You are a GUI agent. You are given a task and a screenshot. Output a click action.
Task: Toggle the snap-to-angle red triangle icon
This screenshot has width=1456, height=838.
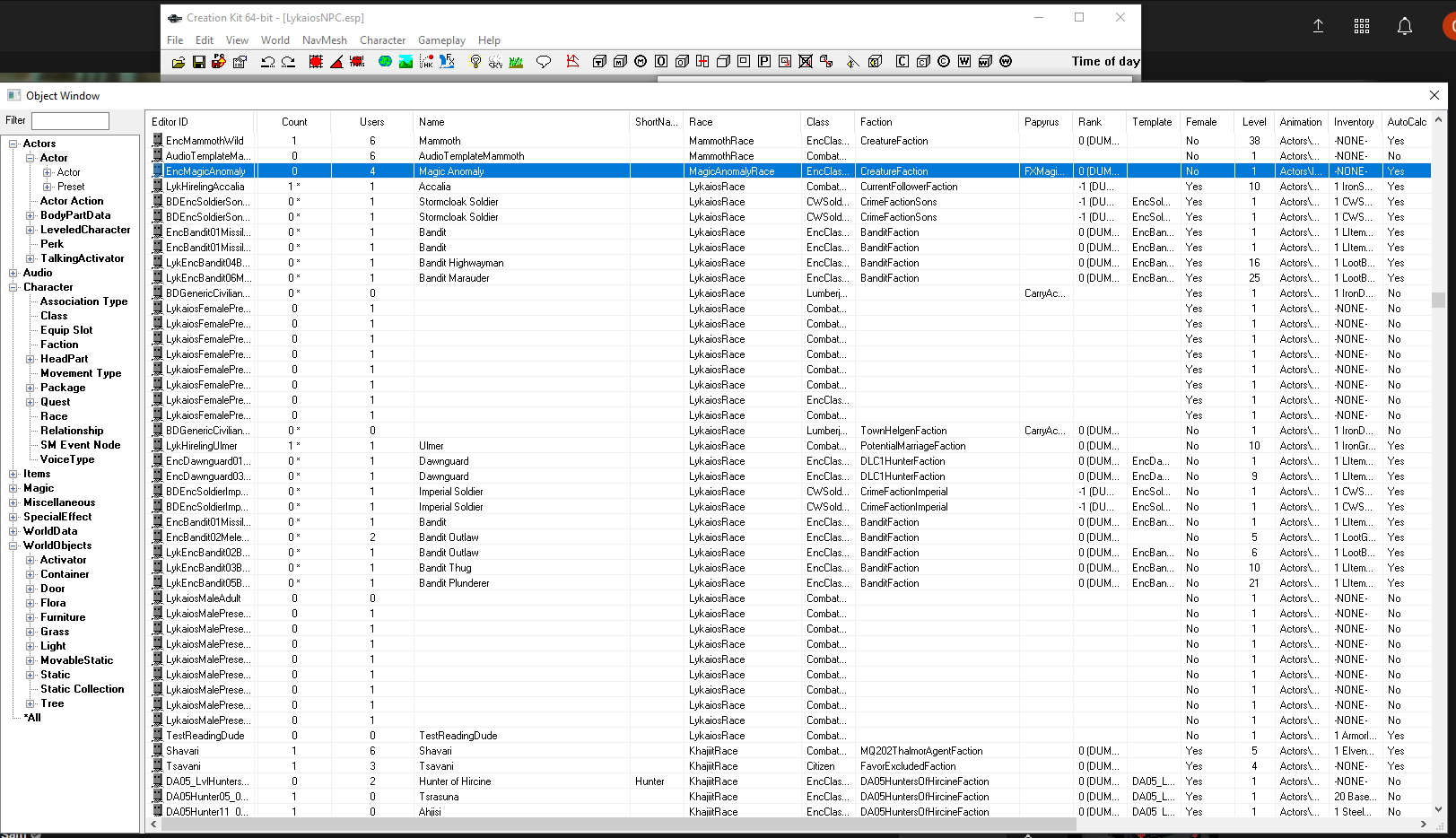(x=336, y=62)
